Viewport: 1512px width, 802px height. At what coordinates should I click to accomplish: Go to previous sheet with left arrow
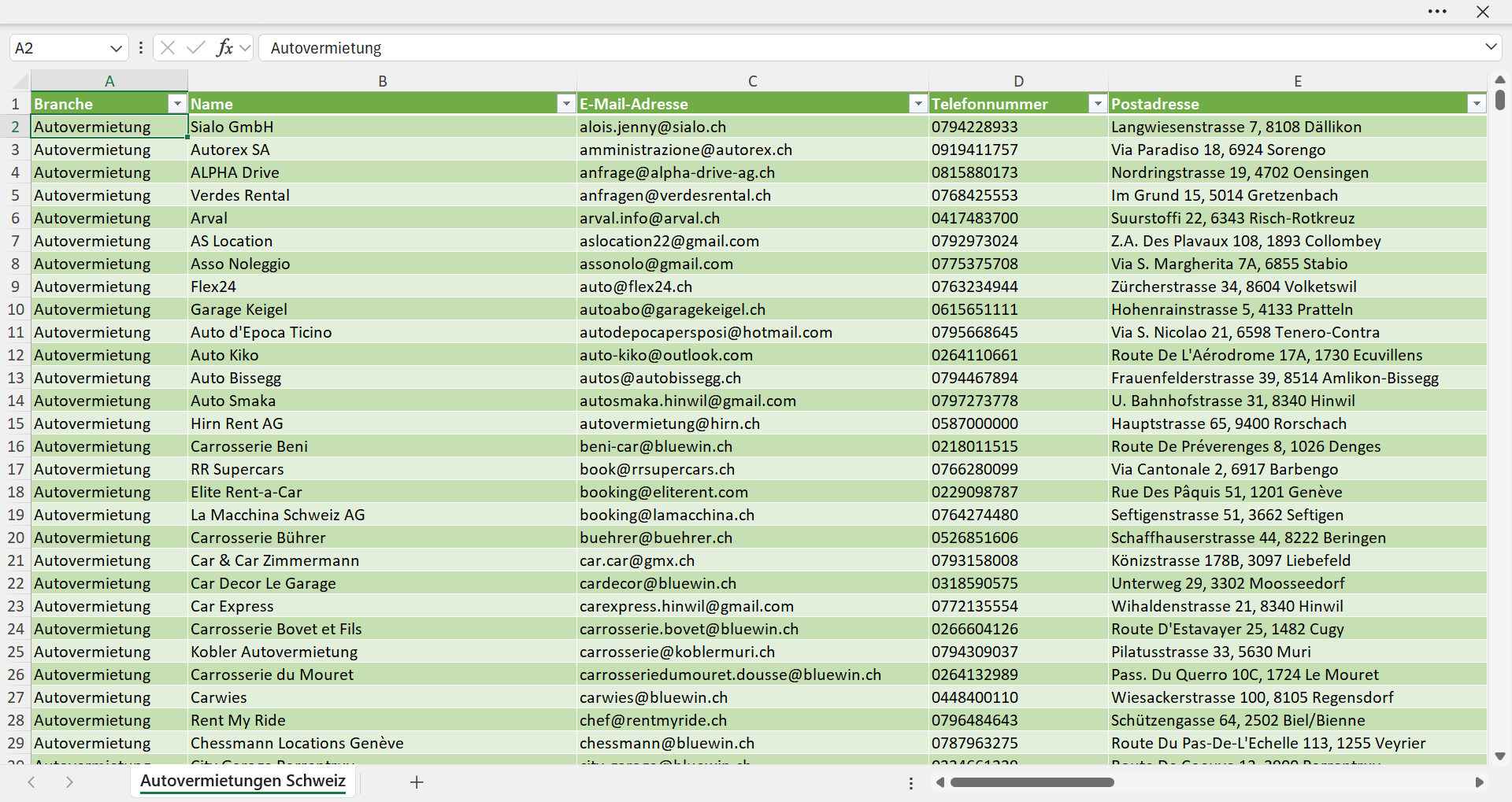31,782
